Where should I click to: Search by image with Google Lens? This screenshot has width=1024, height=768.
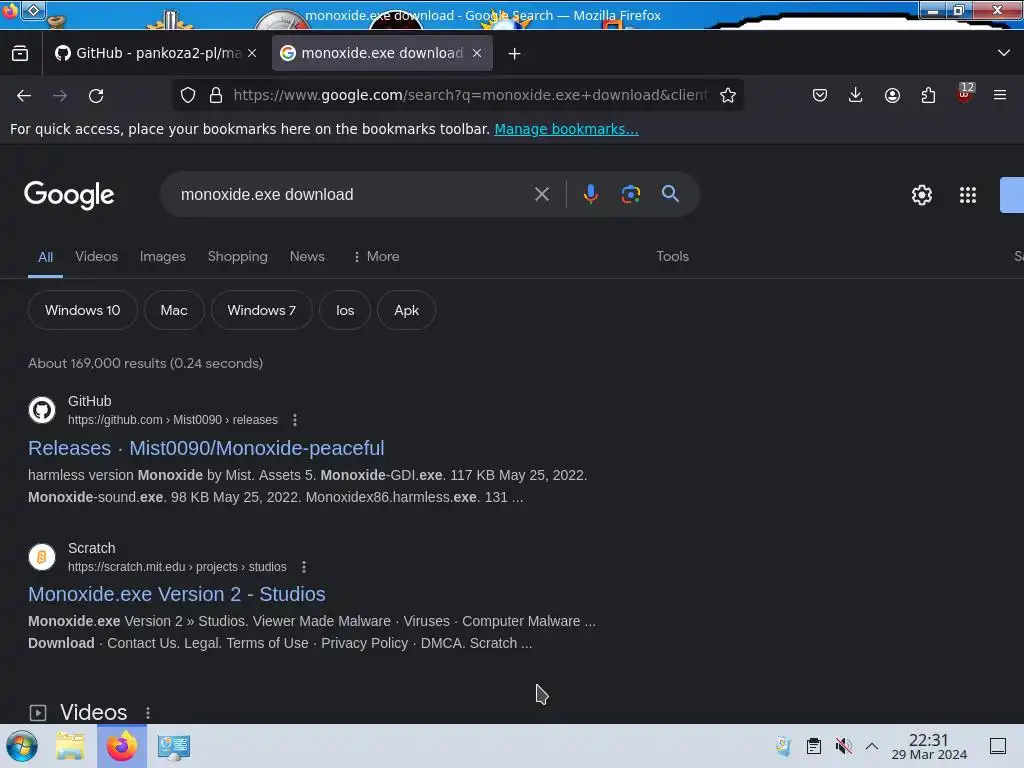pyautogui.click(x=630, y=194)
